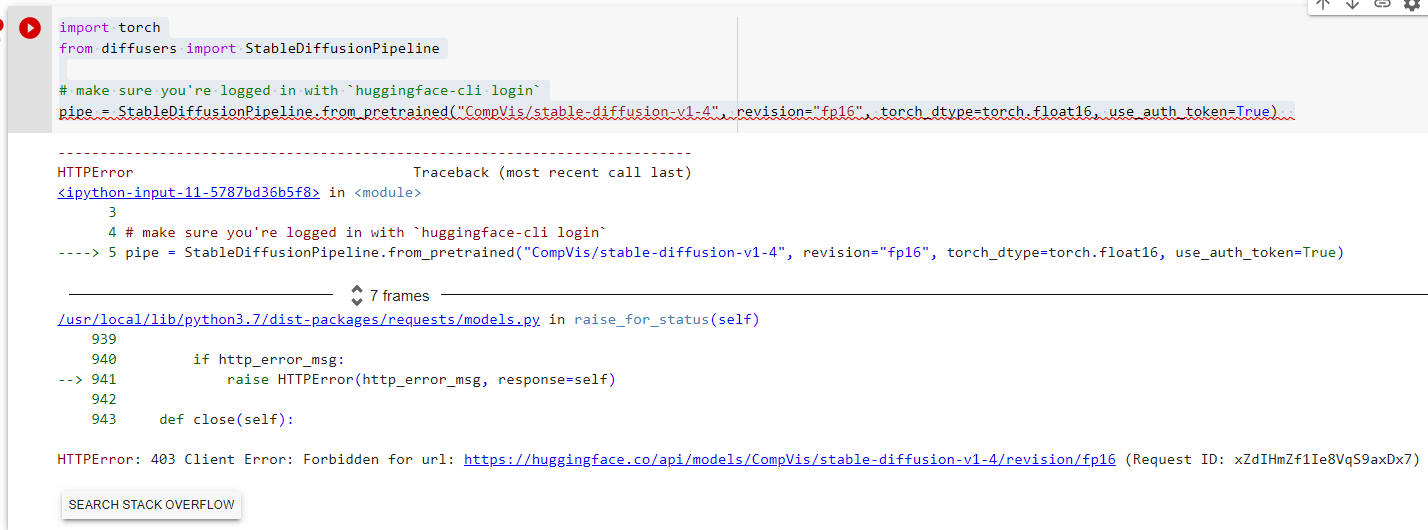Open the requests/models.py file path link

[x=299, y=320]
